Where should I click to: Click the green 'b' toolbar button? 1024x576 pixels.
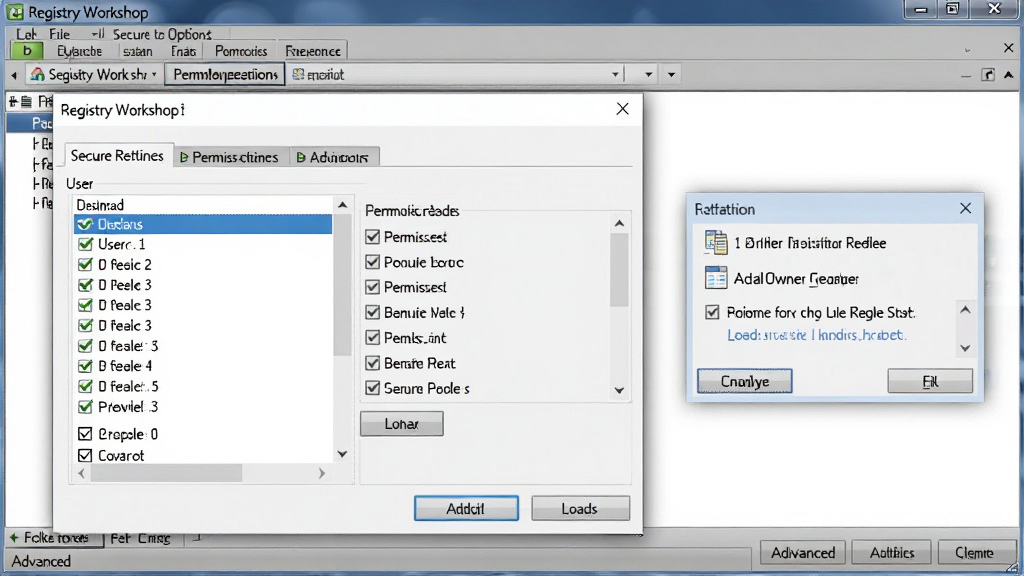point(27,51)
